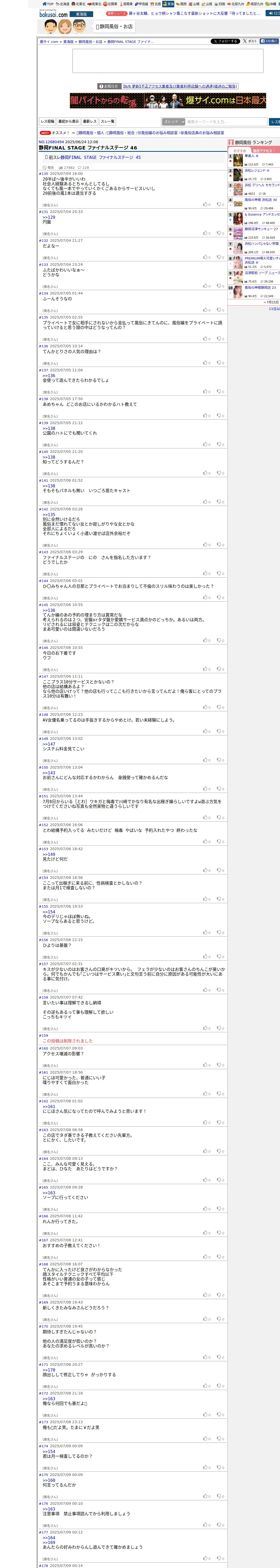Open rank 1 華美人 thumbnail
The image size is (280, 1568).
[x=238, y=160]
